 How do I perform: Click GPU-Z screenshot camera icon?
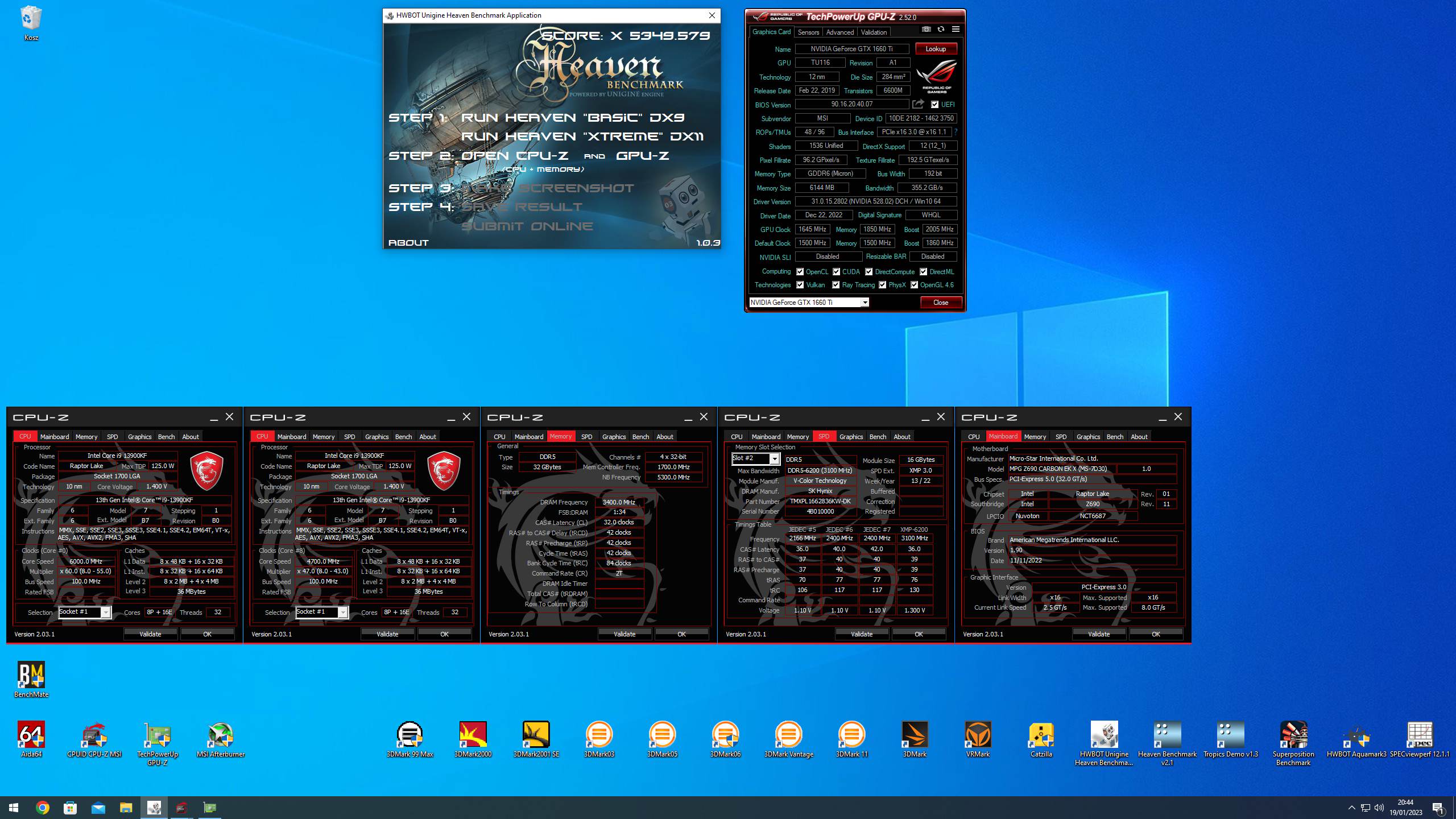click(926, 30)
